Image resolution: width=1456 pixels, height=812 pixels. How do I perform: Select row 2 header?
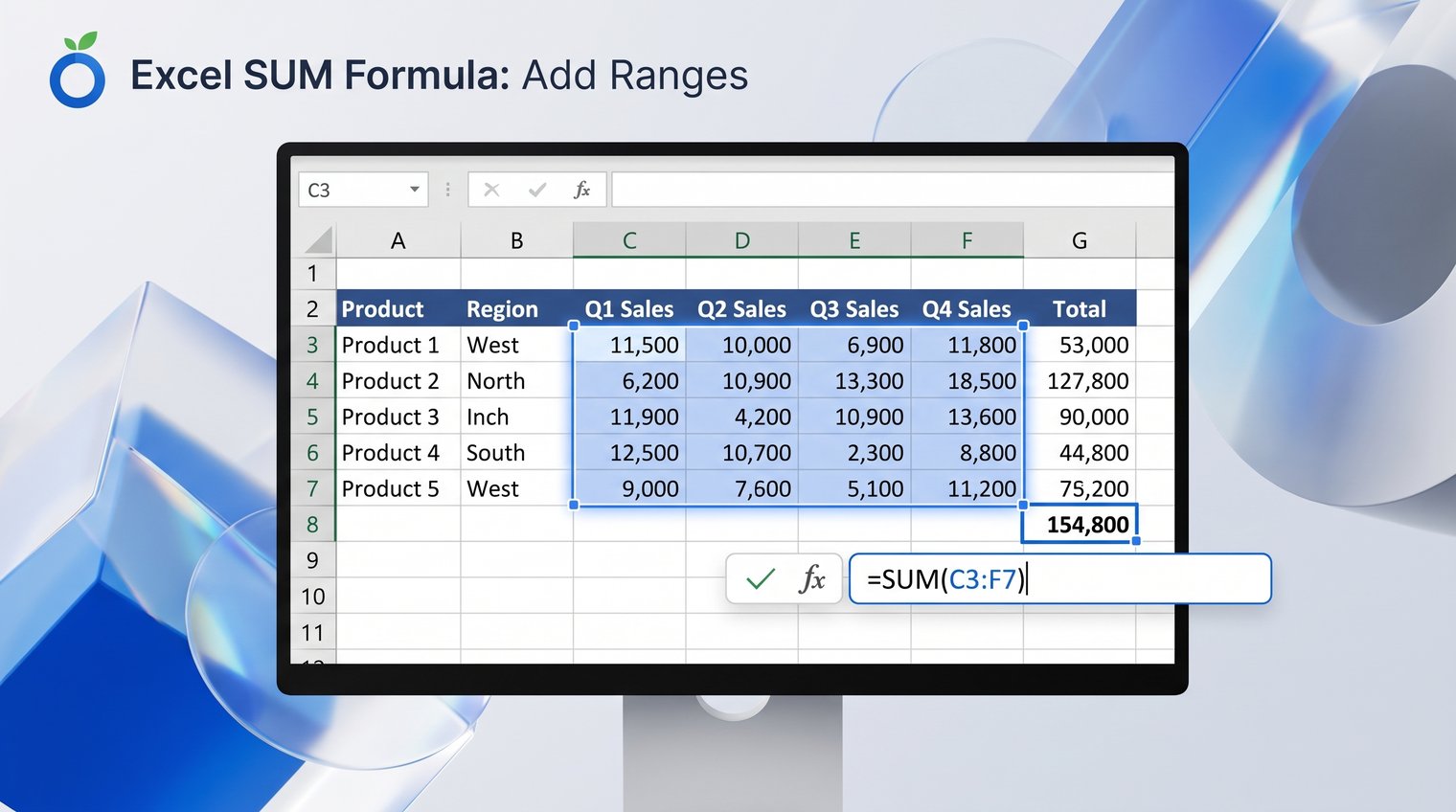(x=313, y=308)
